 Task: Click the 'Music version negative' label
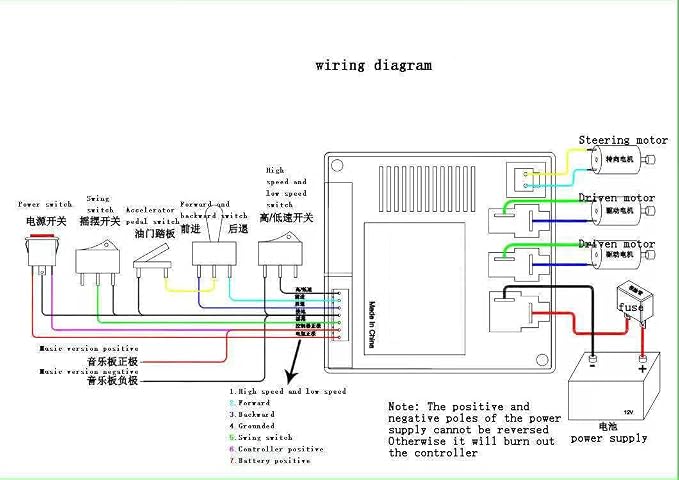click(89, 372)
